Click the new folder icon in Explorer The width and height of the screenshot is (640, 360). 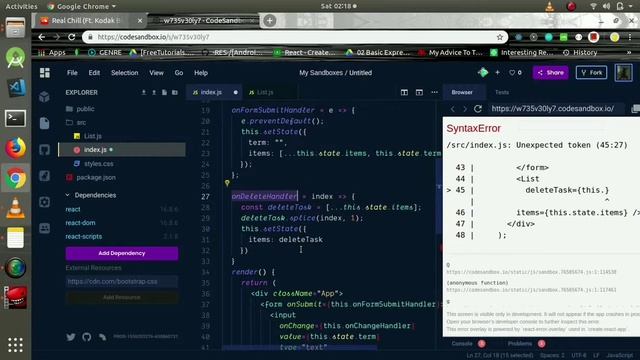[x=175, y=93]
